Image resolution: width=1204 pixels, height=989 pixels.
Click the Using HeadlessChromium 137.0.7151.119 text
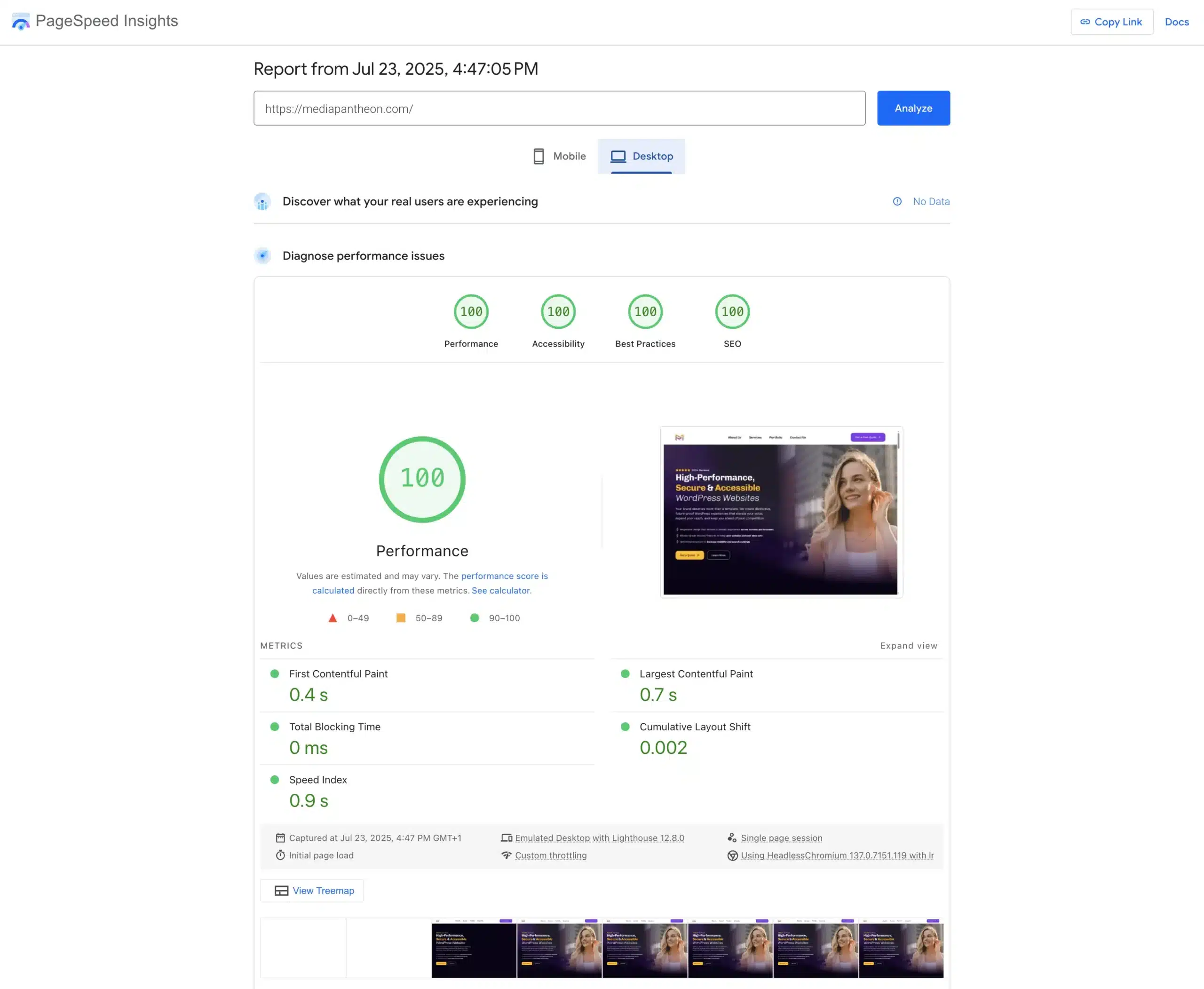837,855
